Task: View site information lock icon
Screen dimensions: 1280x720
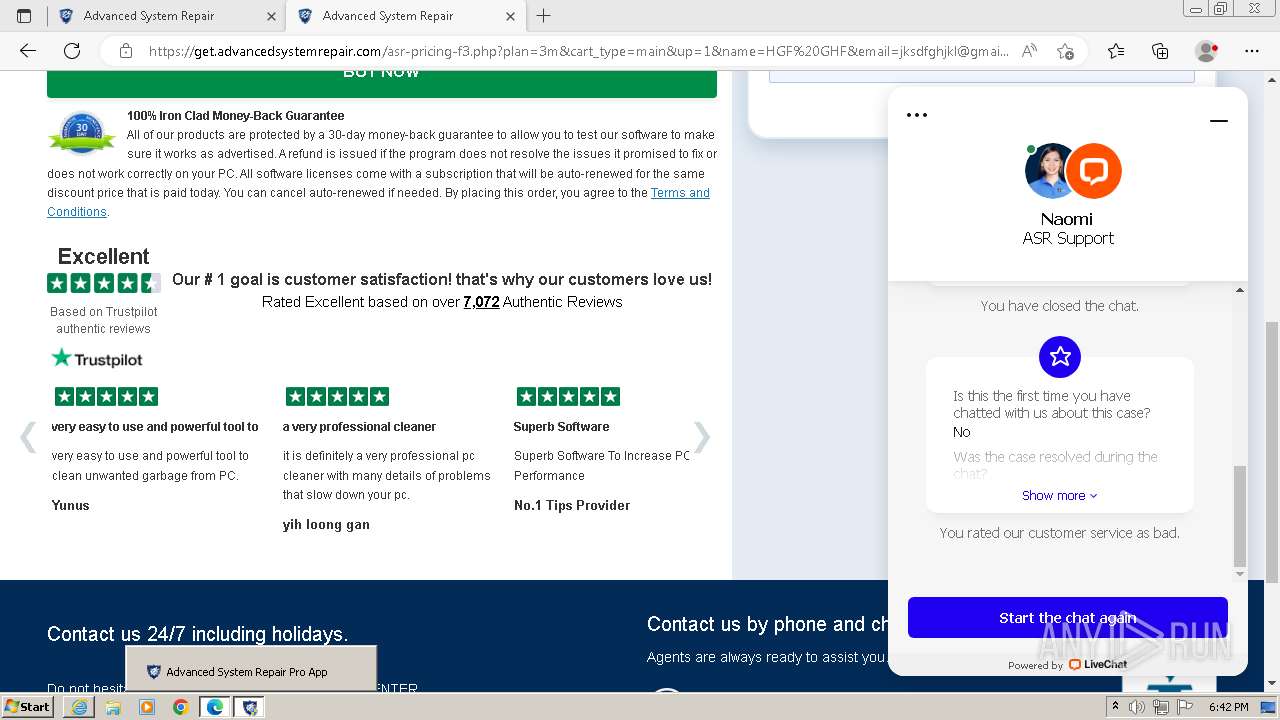Action: pyautogui.click(x=125, y=51)
